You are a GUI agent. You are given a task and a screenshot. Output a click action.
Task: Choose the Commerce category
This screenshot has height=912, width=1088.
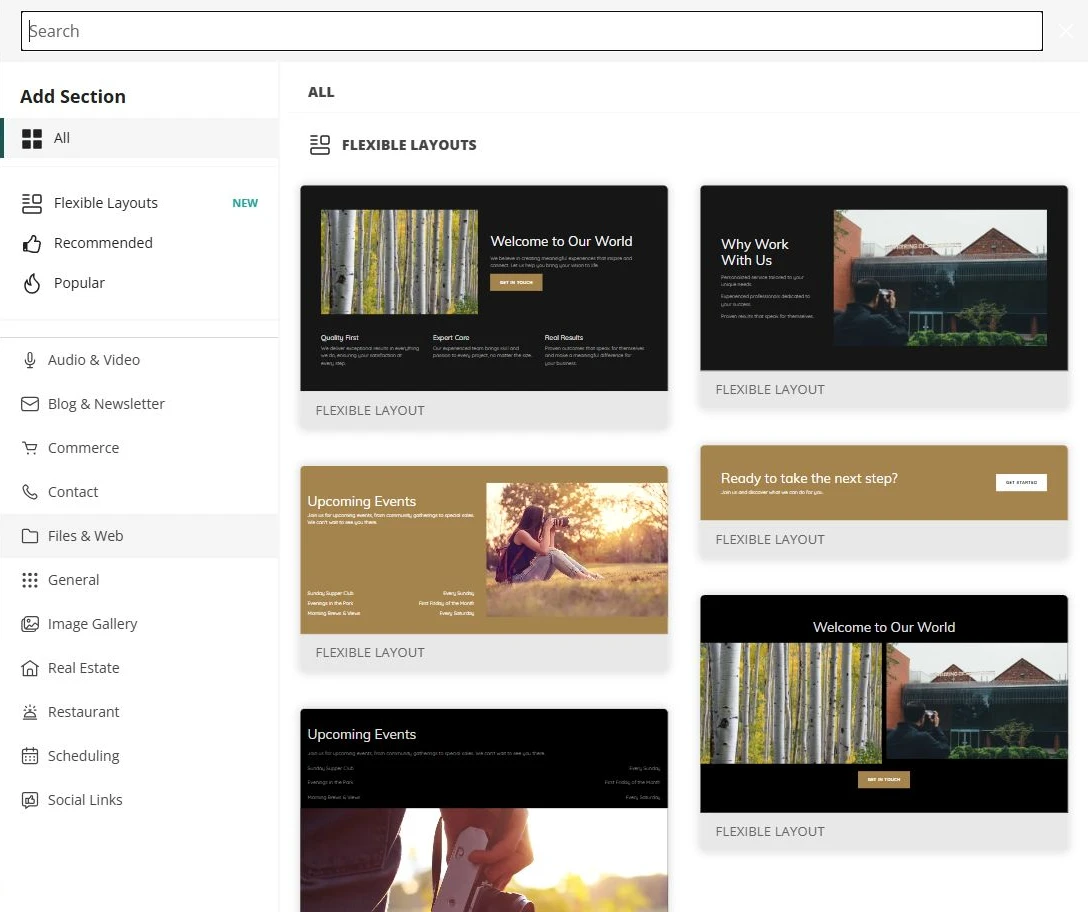click(83, 448)
